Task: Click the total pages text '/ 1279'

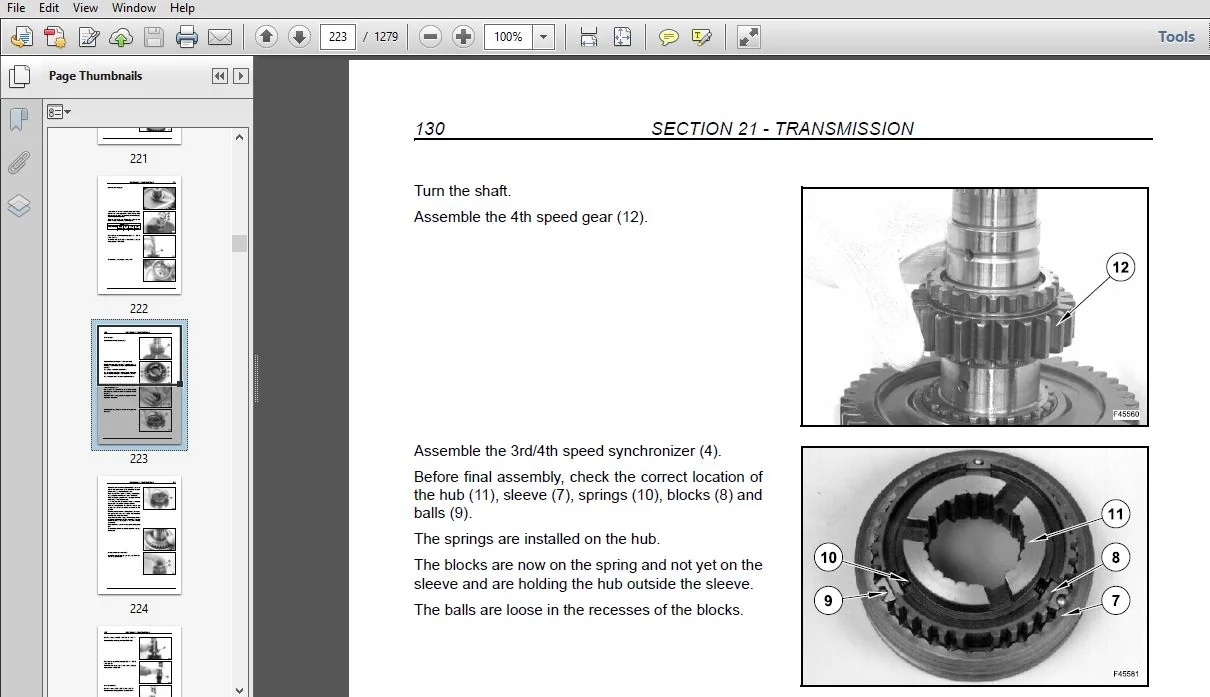Action: pyautogui.click(x=380, y=37)
